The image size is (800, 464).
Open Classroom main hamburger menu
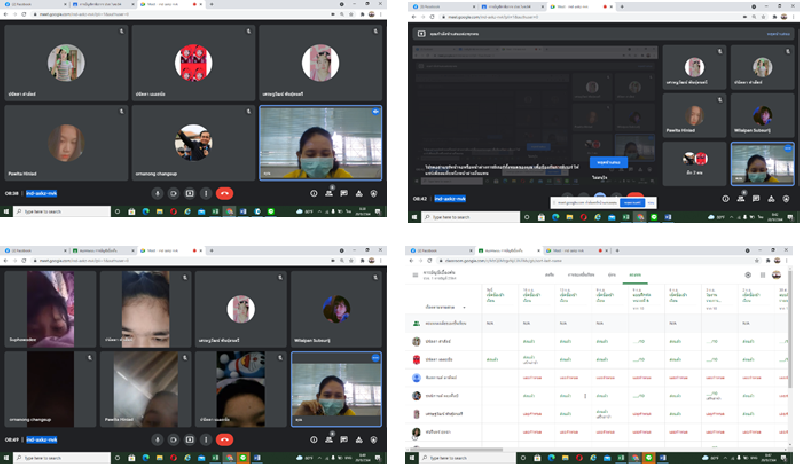coord(416,274)
